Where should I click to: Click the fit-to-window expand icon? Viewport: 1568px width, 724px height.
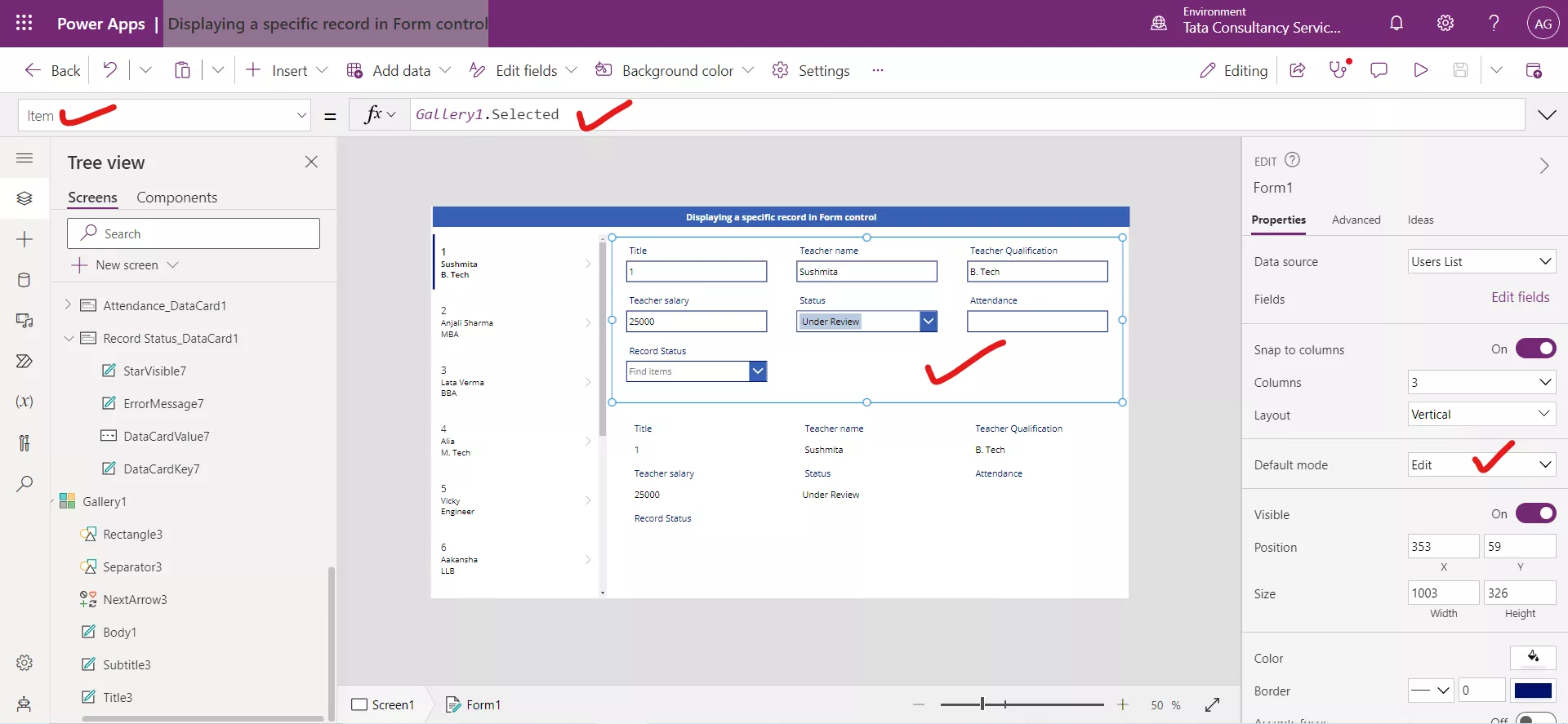point(1212,704)
